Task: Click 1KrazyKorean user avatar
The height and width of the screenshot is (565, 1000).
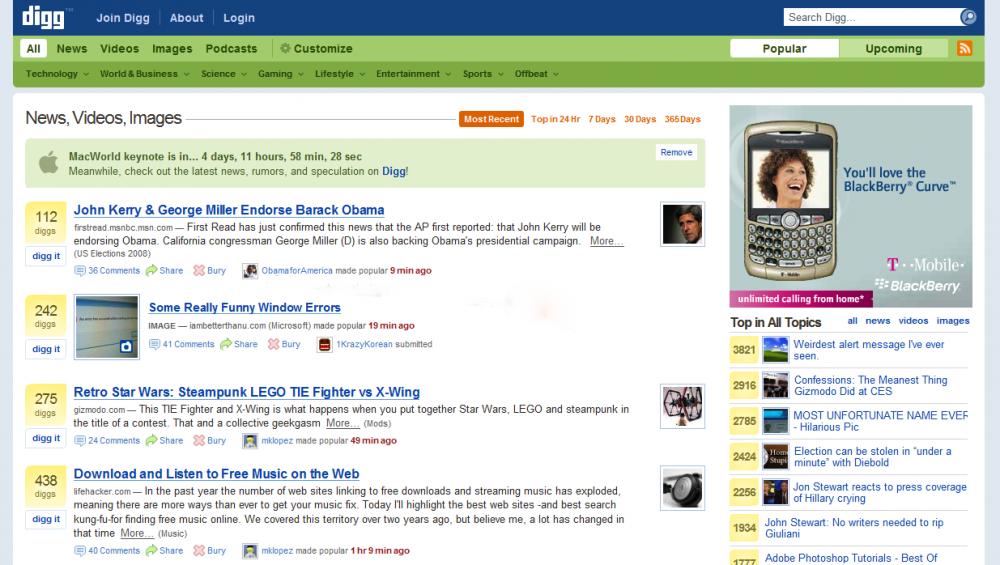Action: [325, 345]
